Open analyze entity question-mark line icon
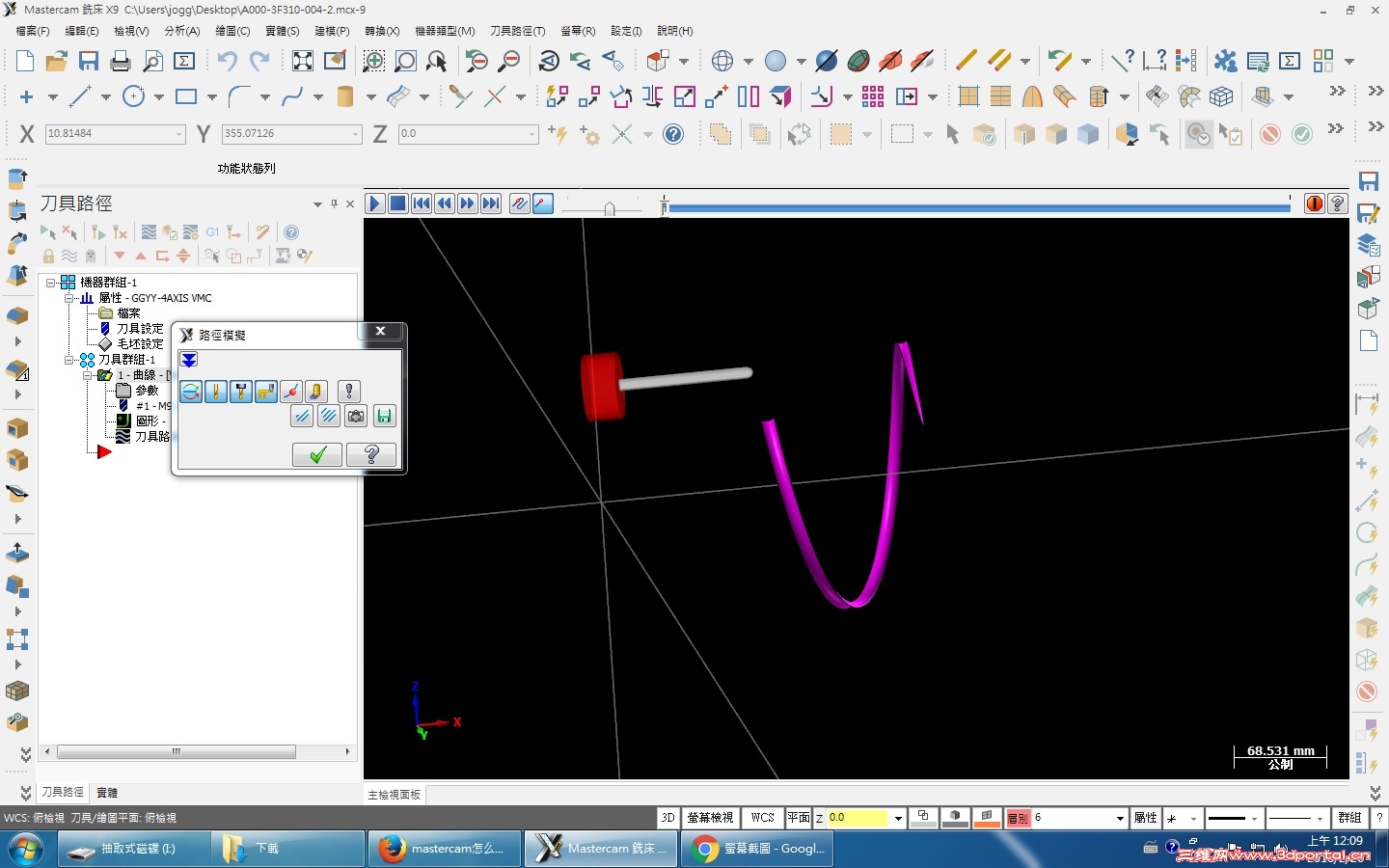 tap(1123, 61)
